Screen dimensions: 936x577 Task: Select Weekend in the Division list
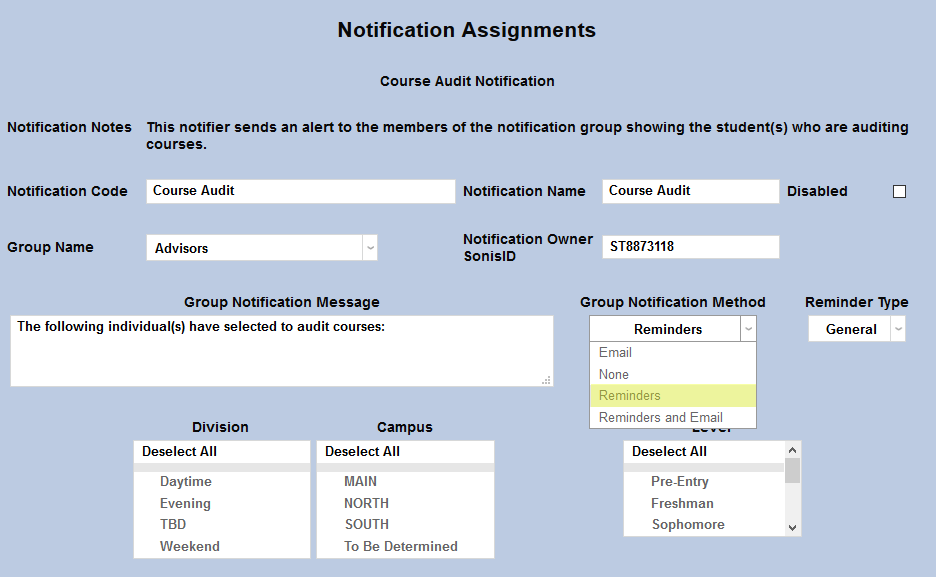point(190,545)
